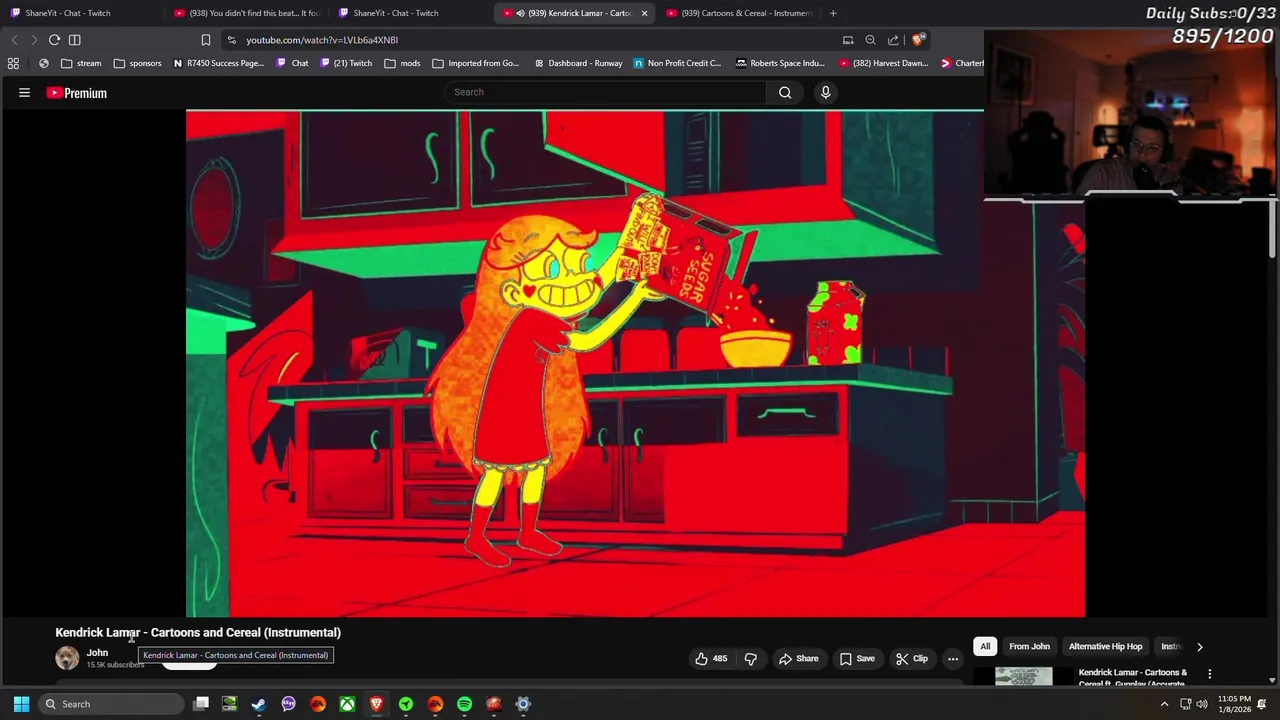
Task: Mute audio via active tab speaker icon
Action: 520,13
